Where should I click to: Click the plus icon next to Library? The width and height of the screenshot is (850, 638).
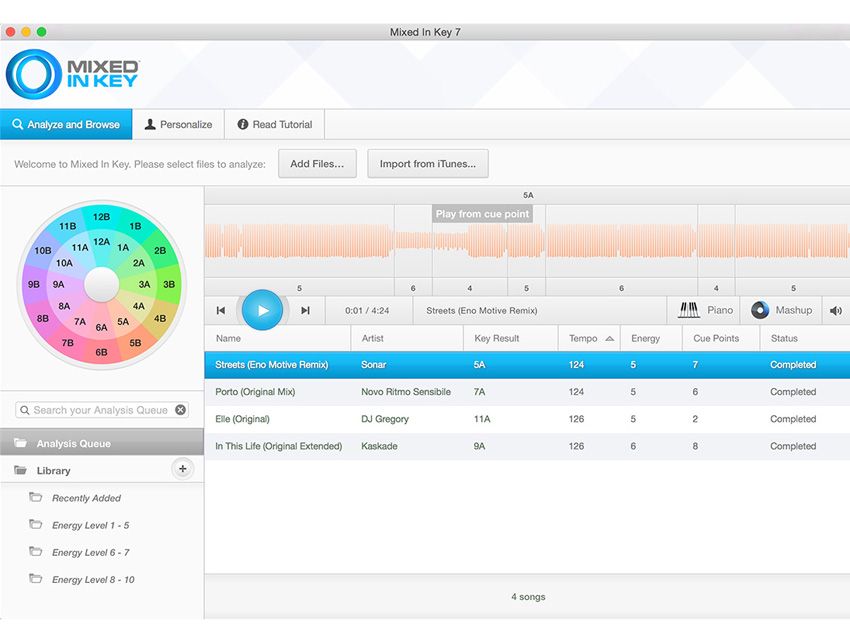coord(182,468)
